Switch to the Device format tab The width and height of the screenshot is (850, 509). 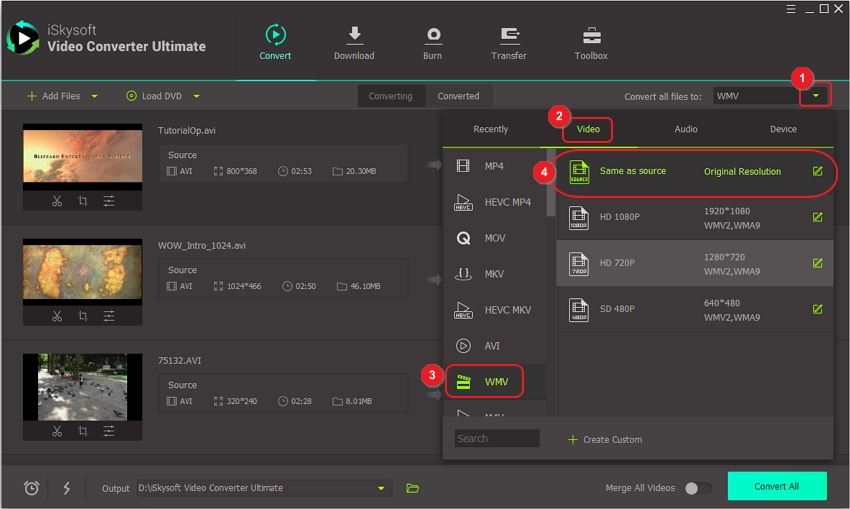pos(783,129)
